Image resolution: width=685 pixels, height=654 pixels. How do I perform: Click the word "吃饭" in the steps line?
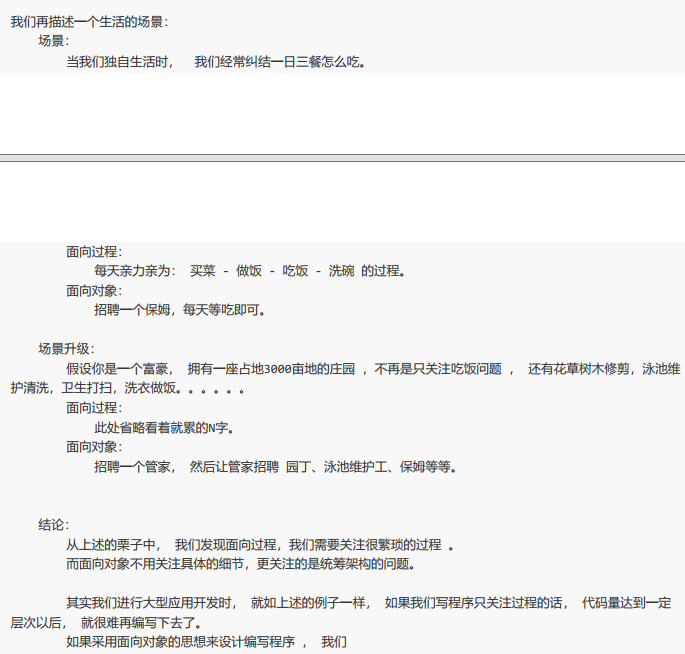[295, 271]
